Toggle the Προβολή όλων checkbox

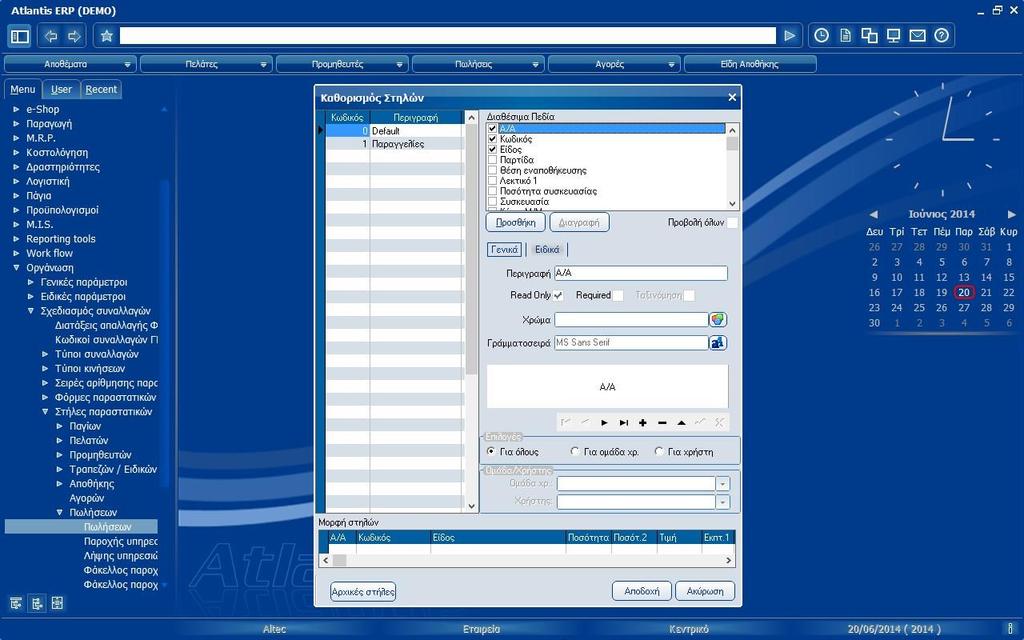tap(732, 223)
